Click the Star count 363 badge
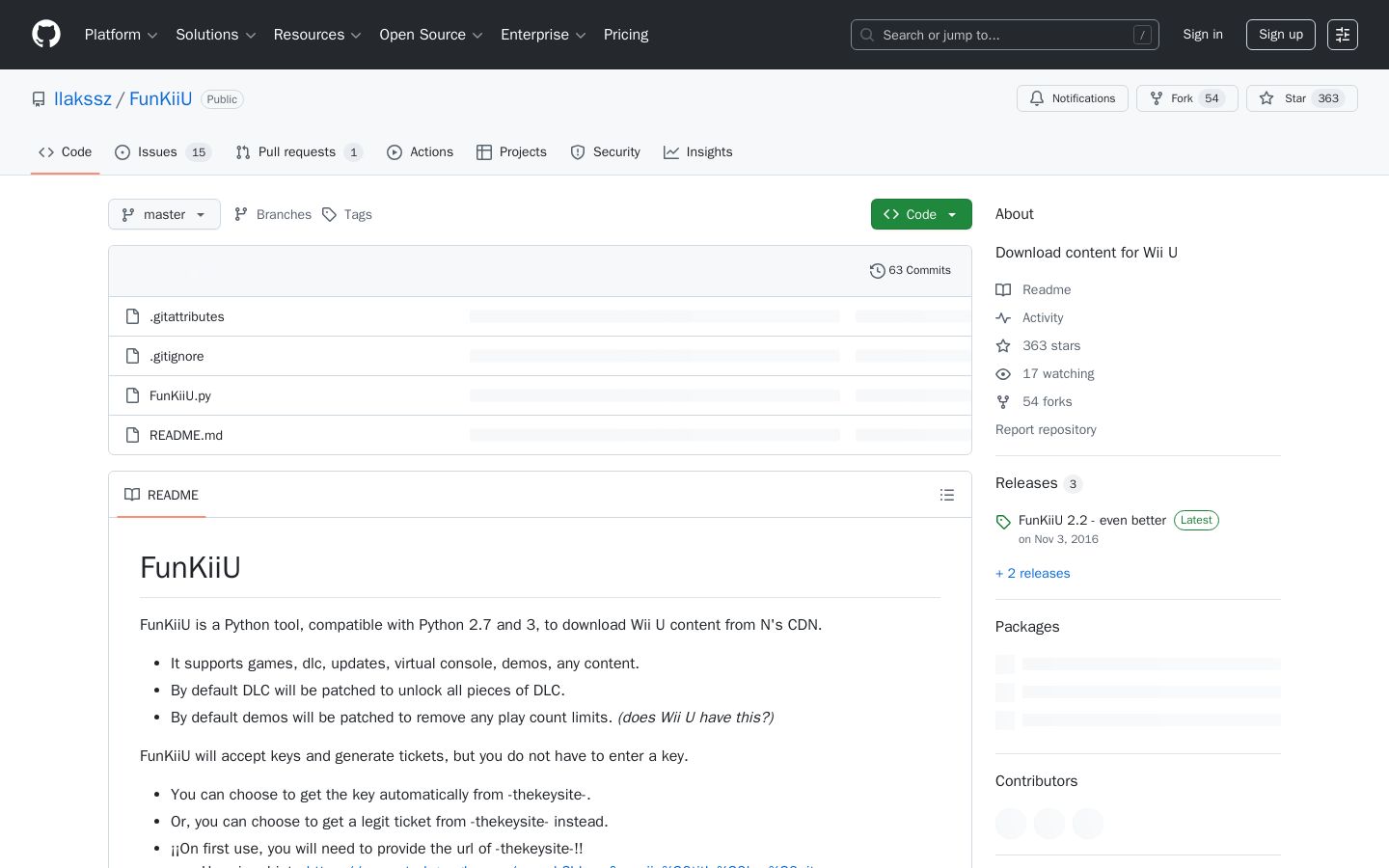The image size is (1389, 868). pos(1328,98)
